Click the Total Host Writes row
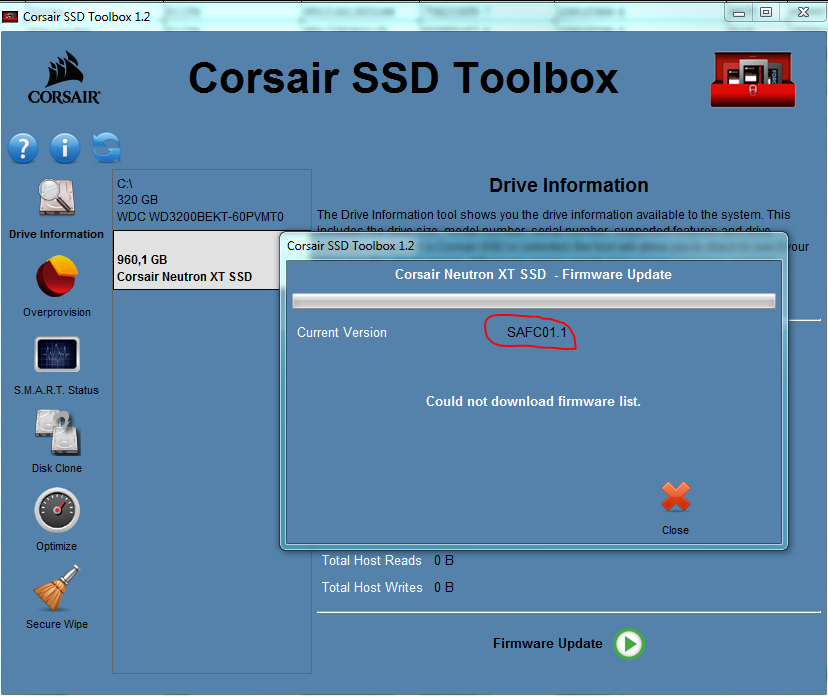The width and height of the screenshot is (828, 696). (x=388, y=587)
